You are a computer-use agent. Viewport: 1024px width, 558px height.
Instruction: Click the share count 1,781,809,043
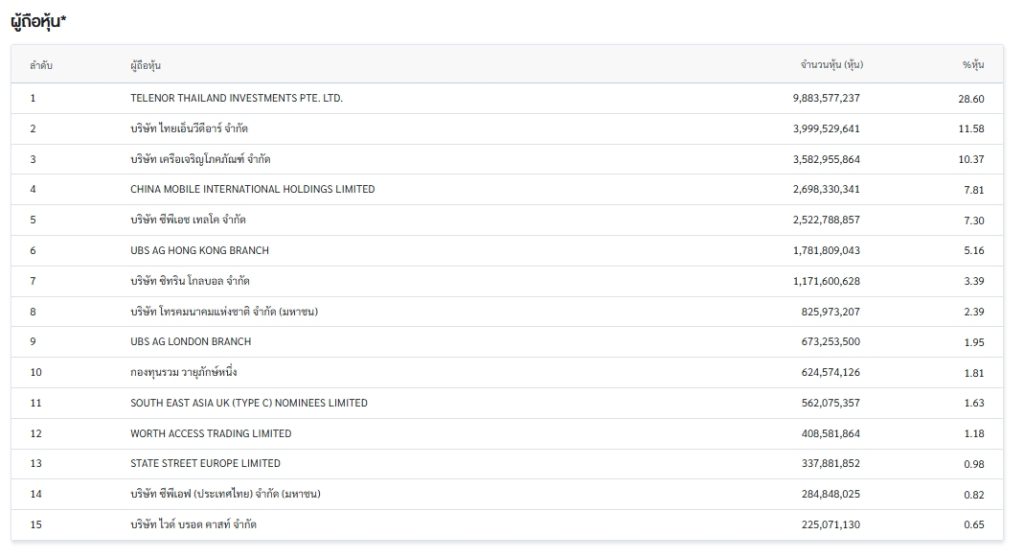826,250
